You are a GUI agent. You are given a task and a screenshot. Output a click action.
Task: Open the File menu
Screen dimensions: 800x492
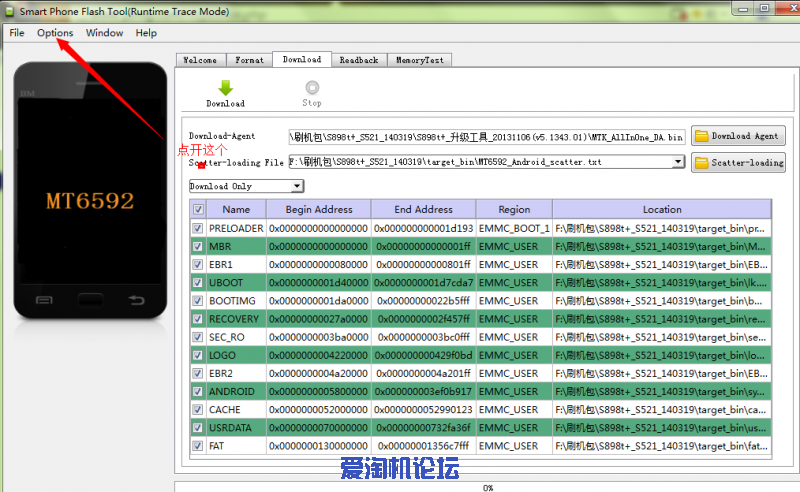point(17,33)
